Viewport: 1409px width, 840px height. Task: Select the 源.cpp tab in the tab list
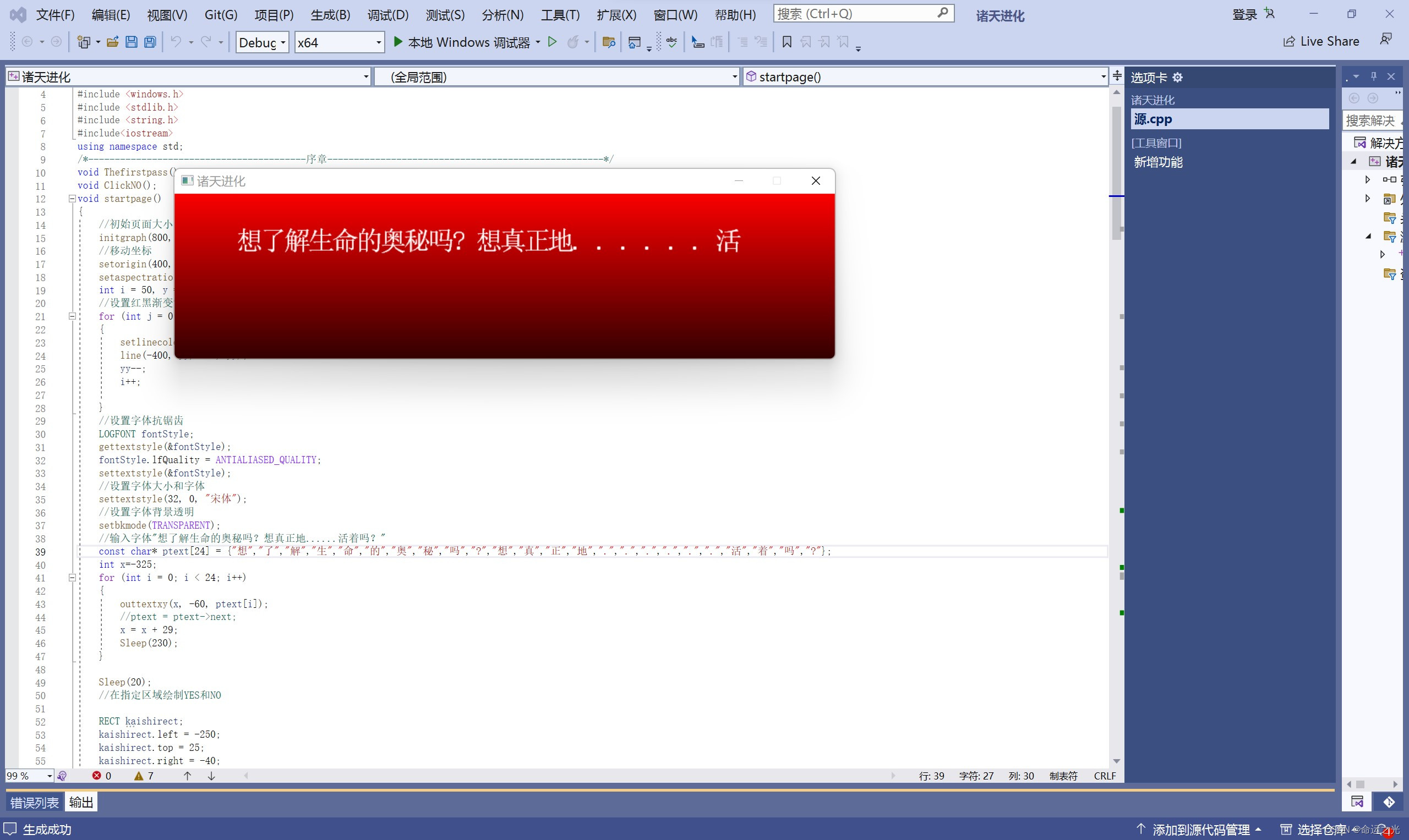coord(1230,119)
